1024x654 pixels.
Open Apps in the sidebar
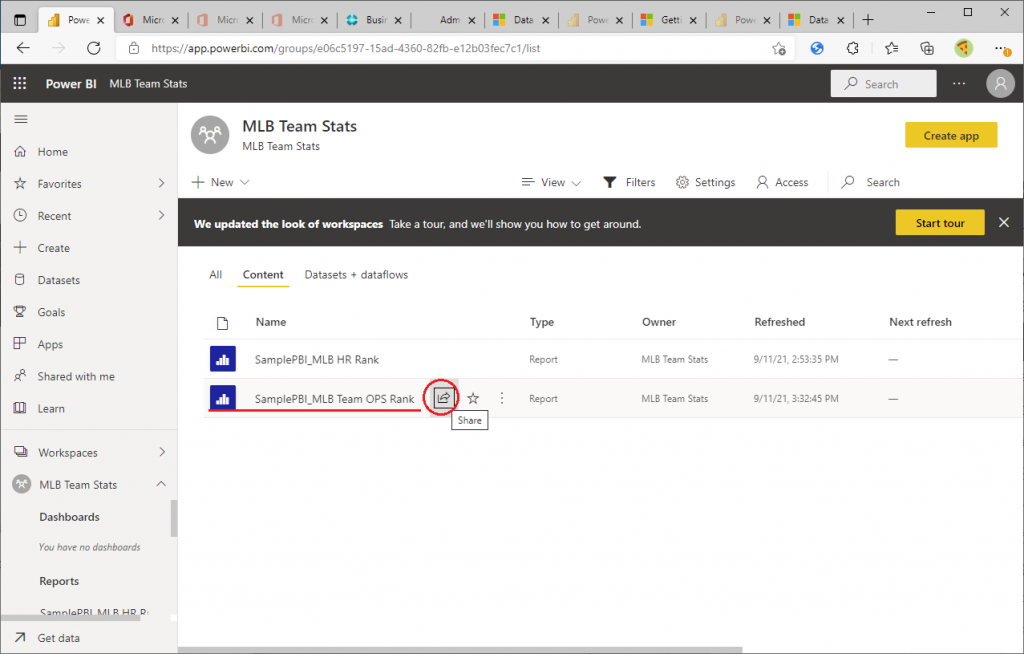(x=50, y=344)
